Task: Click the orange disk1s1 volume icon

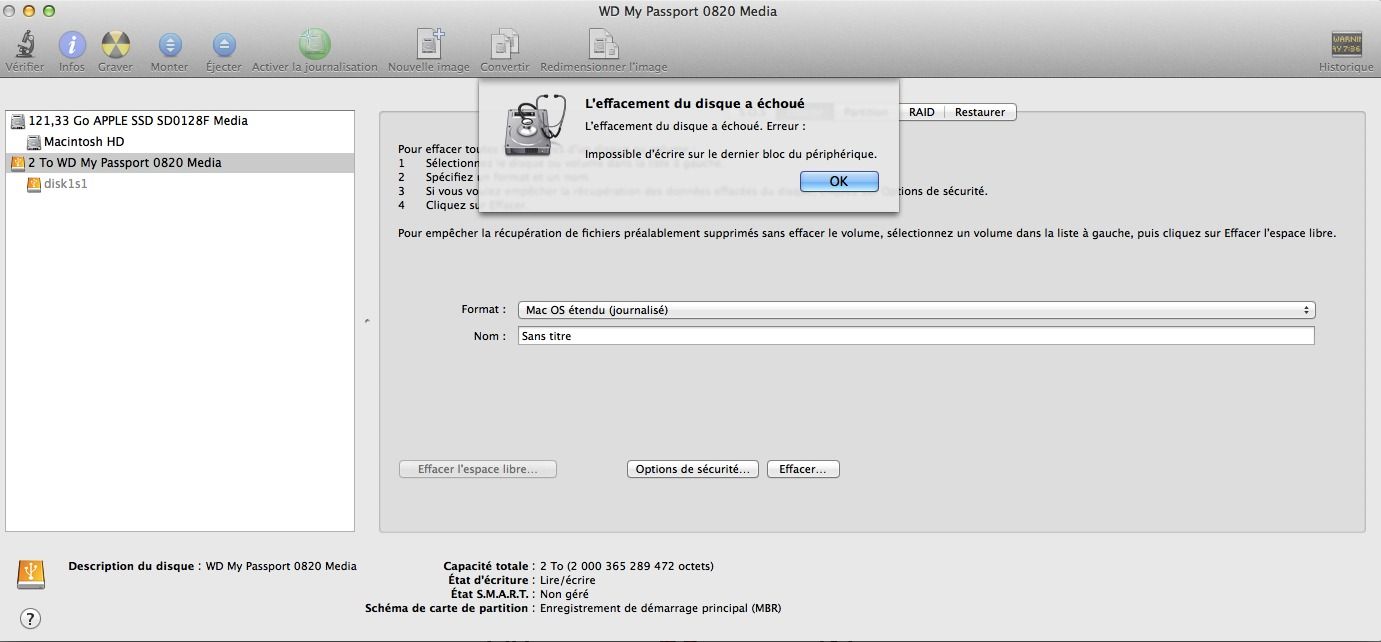Action: (x=34, y=184)
